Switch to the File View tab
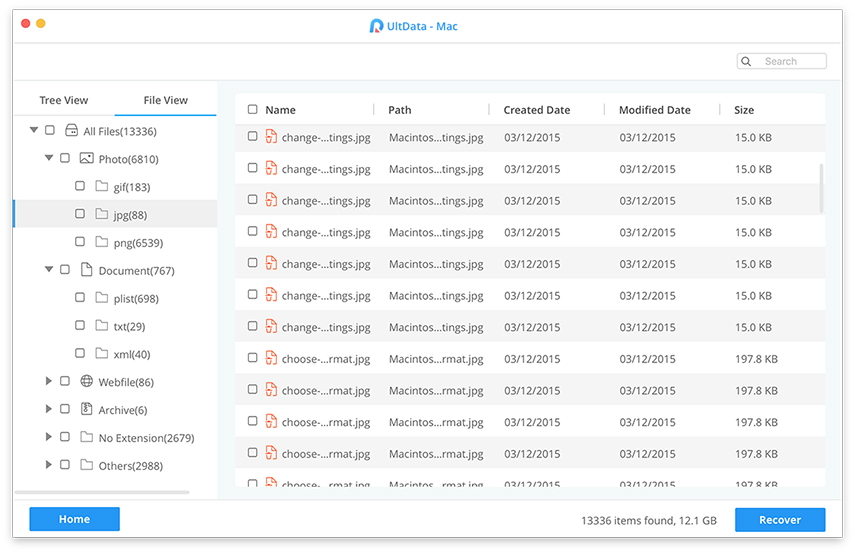855x553 pixels. 165,100
